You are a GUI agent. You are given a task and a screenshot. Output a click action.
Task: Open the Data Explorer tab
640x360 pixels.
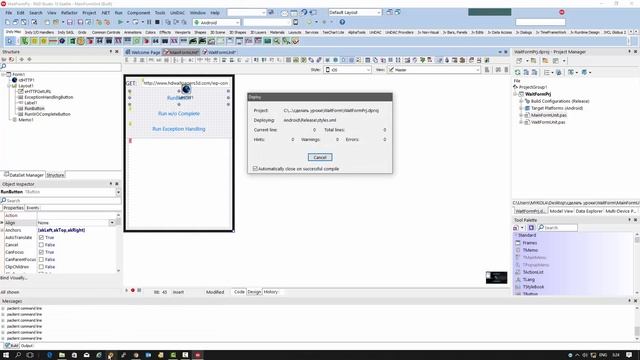(x=589, y=211)
